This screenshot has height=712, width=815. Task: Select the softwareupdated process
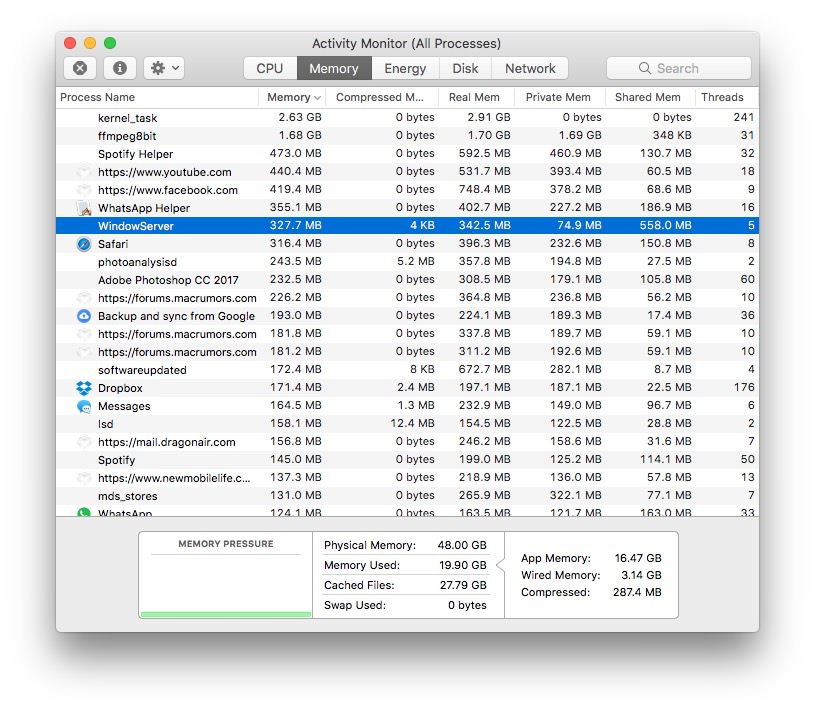coord(407,370)
